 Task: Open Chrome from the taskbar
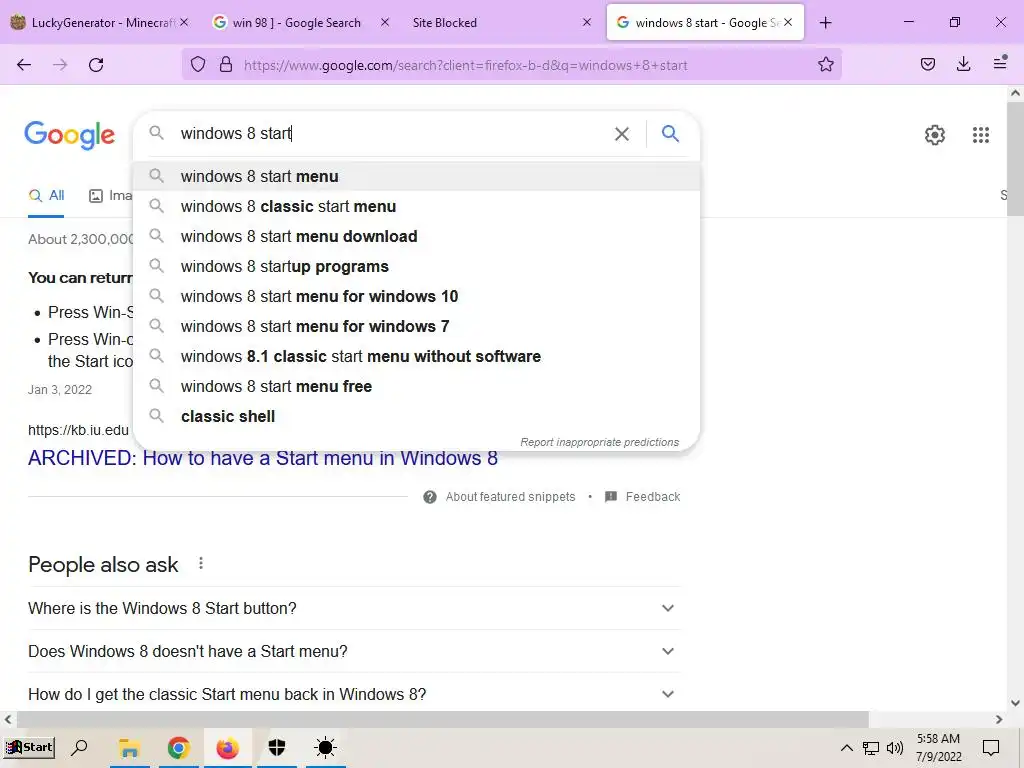(178, 748)
